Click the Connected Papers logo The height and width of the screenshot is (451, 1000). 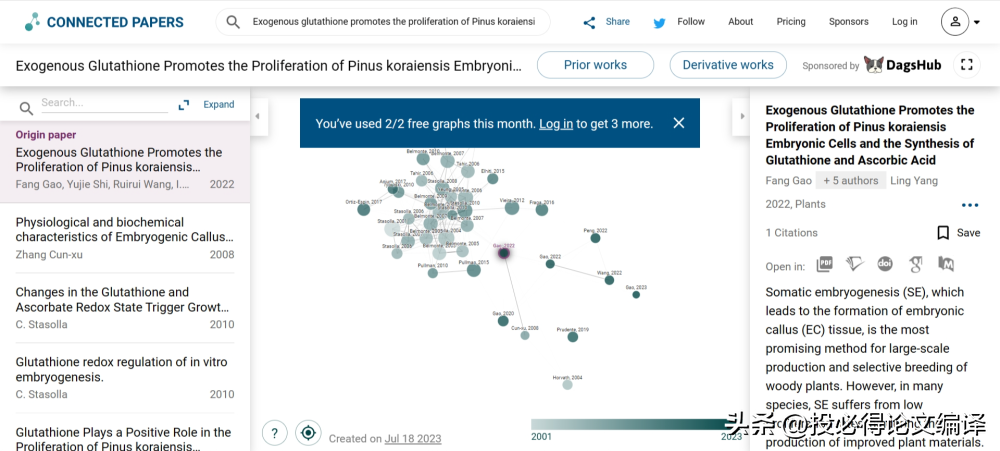tap(104, 22)
